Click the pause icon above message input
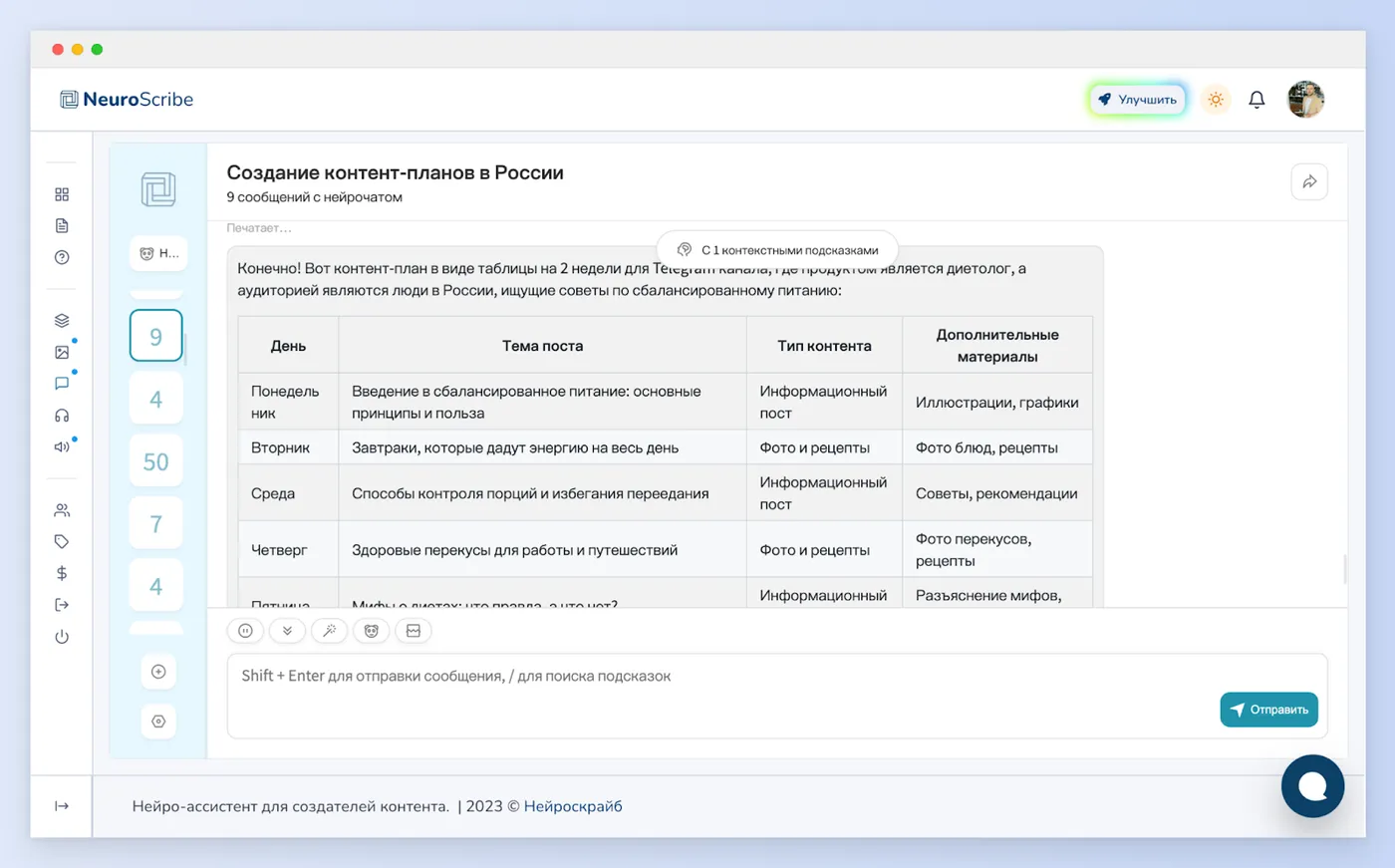The height and width of the screenshot is (868, 1395). (x=245, y=630)
